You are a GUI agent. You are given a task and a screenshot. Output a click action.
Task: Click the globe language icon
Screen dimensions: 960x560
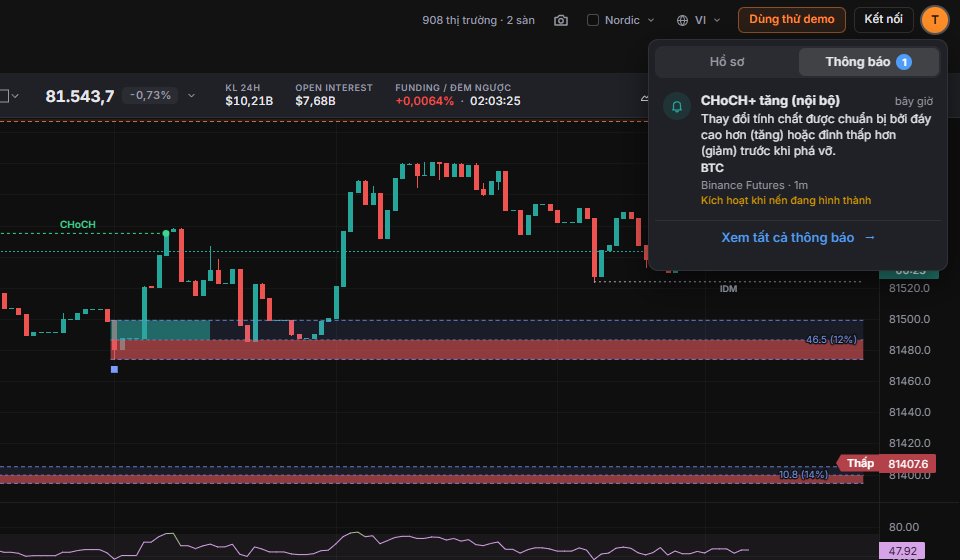682,21
